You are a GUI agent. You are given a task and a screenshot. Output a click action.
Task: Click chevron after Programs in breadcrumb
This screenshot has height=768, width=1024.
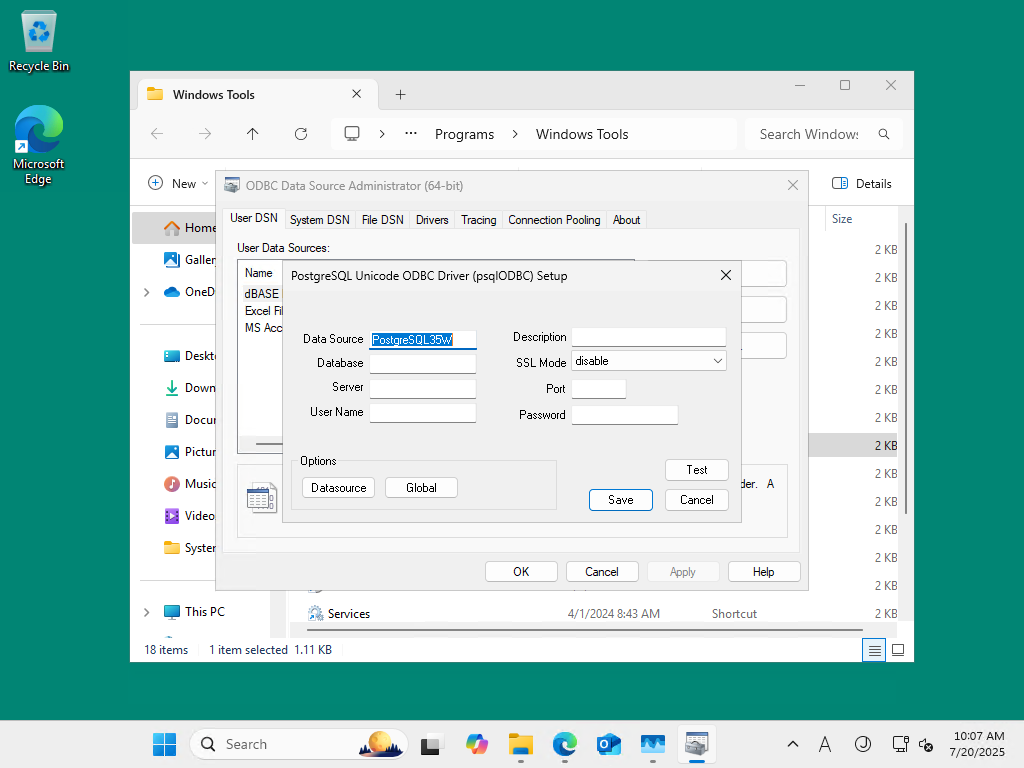(x=515, y=134)
